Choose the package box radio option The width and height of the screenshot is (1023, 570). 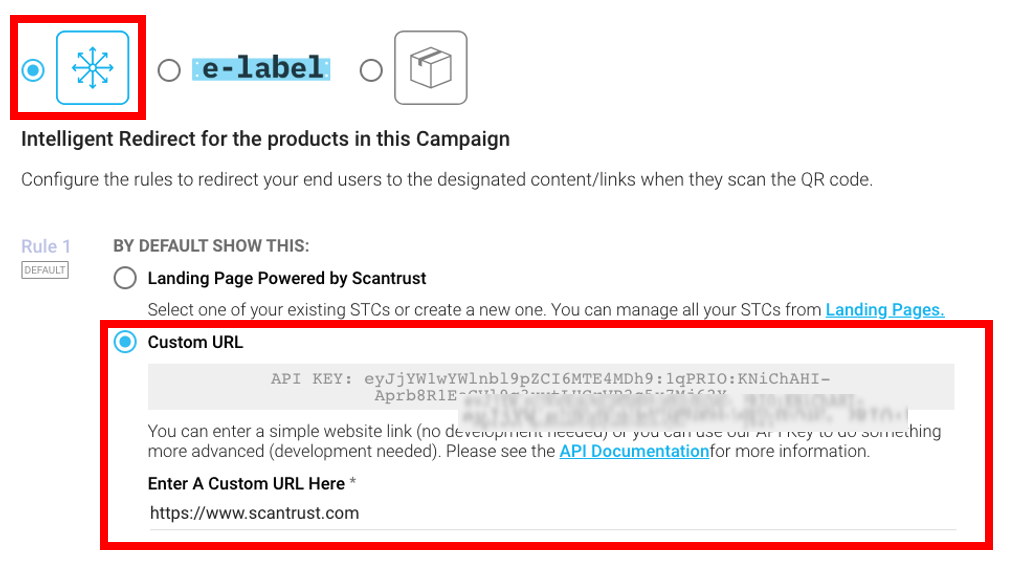coord(371,70)
